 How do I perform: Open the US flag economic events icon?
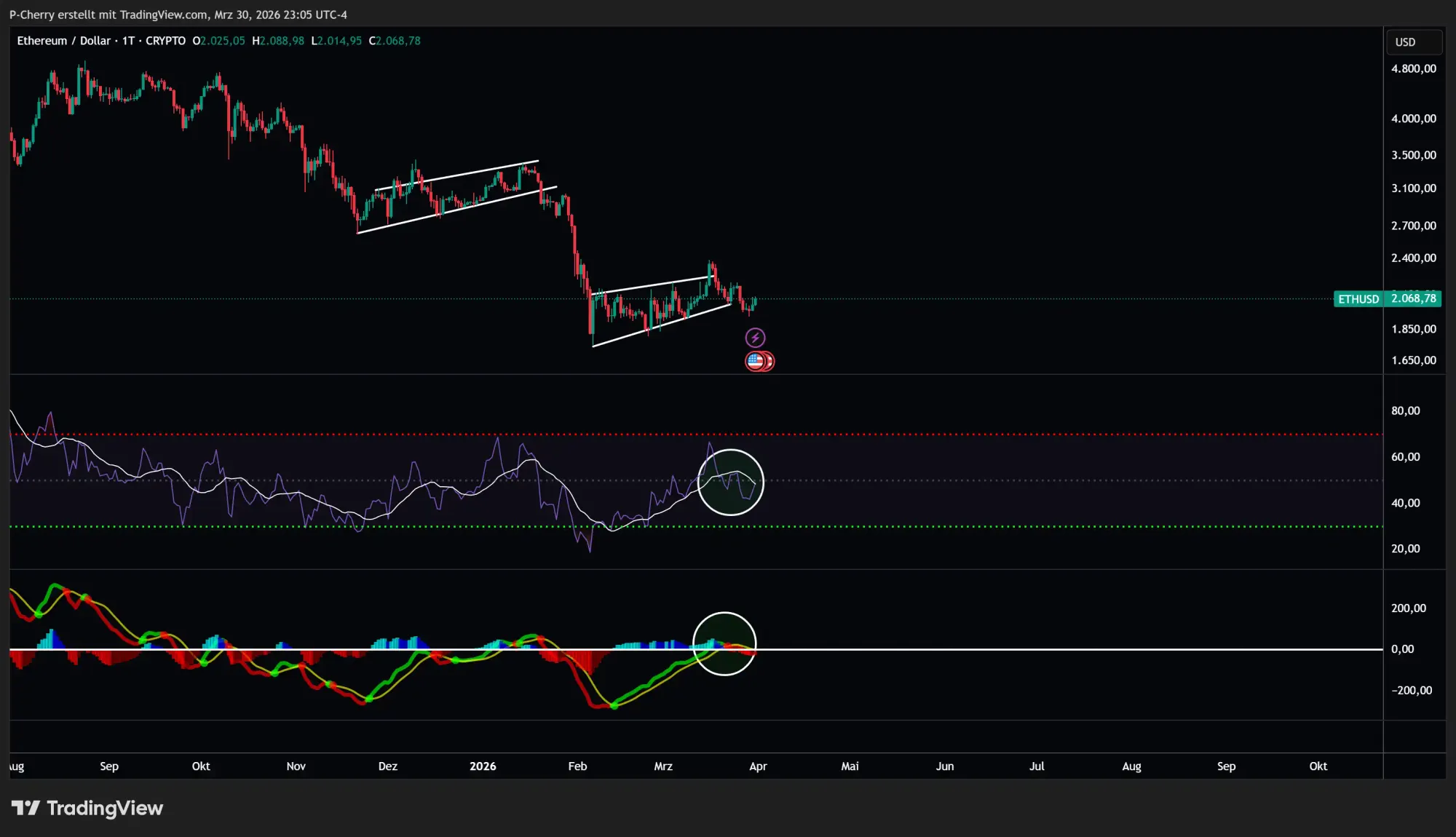[x=755, y=361]
